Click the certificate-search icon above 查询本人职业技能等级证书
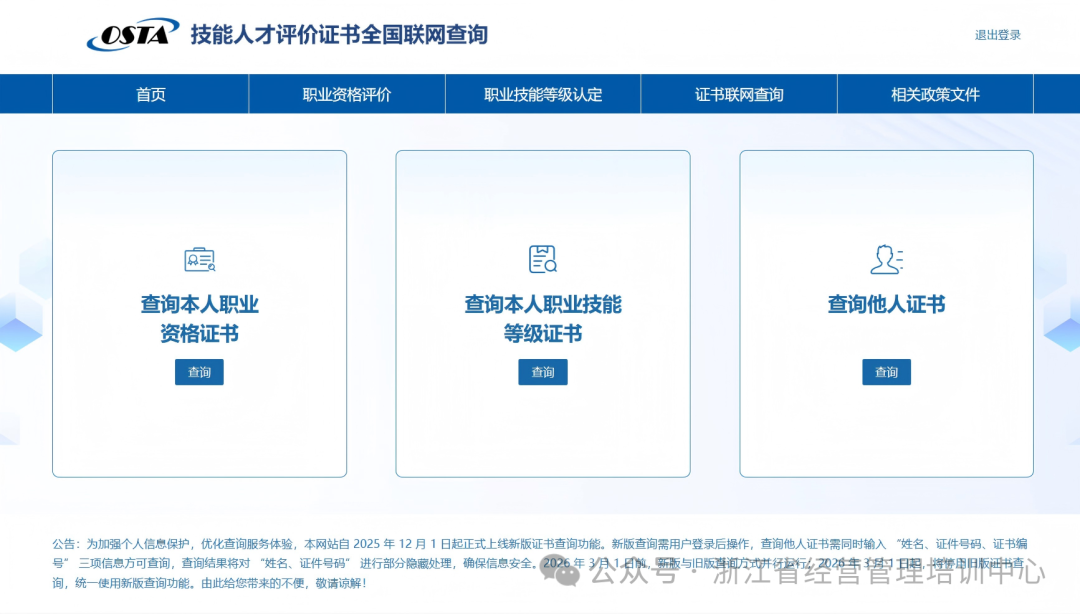Screen dimensions: 1080x614 pos(542,258)
